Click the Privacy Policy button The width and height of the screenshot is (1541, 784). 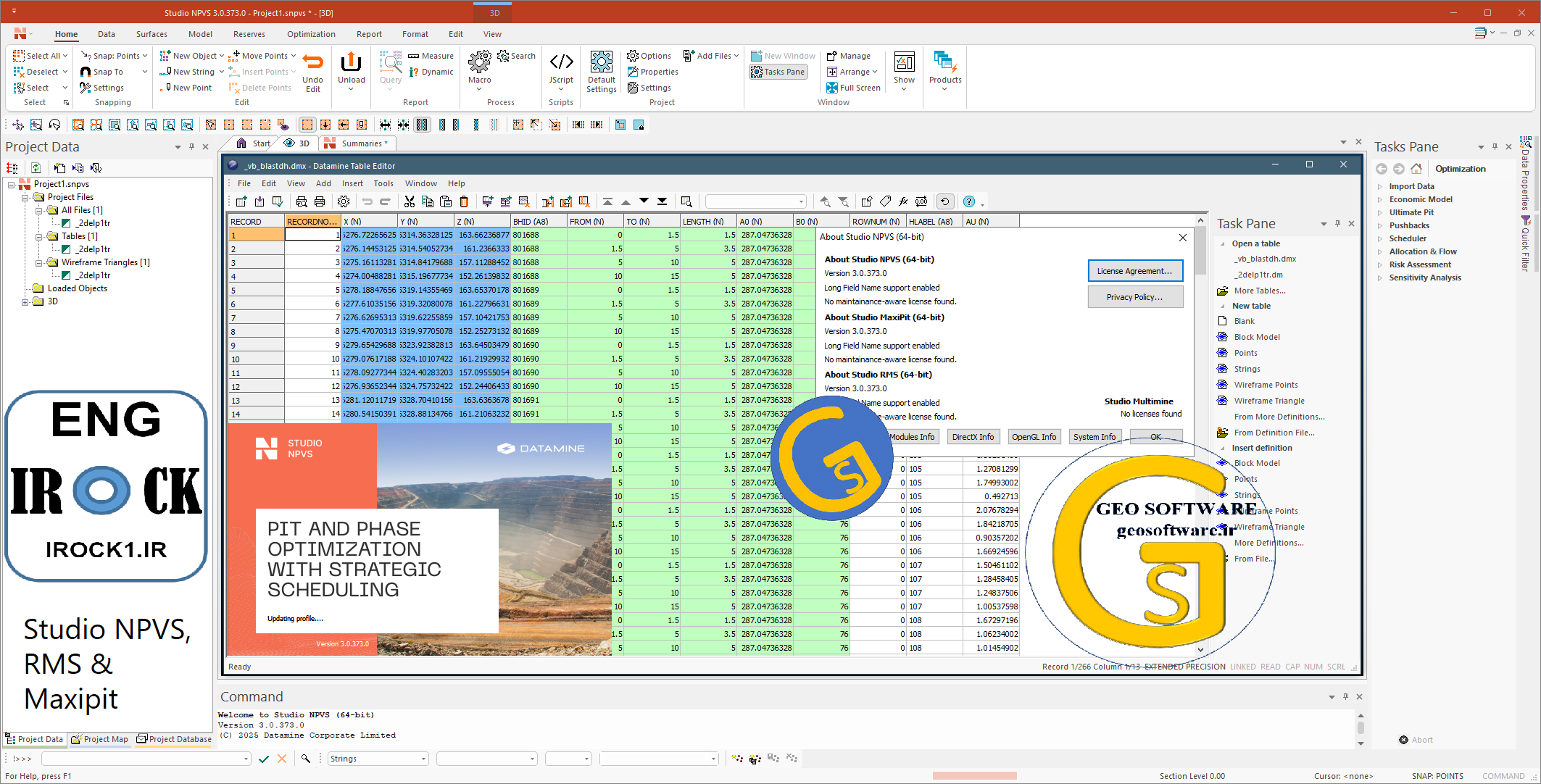click(1134, 297)
